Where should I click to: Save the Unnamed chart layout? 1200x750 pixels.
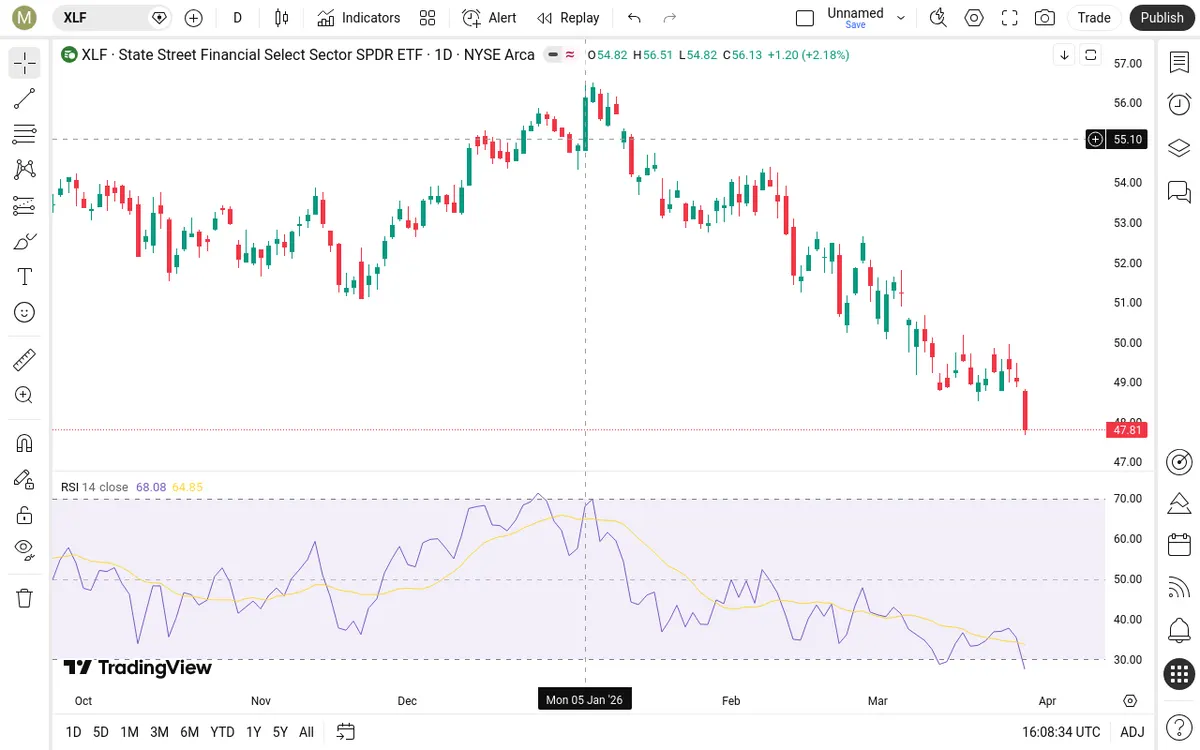(855, 17)
